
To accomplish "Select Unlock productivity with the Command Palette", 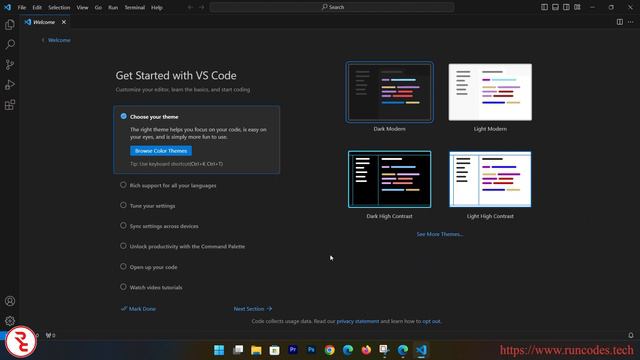I will point(187,247).
